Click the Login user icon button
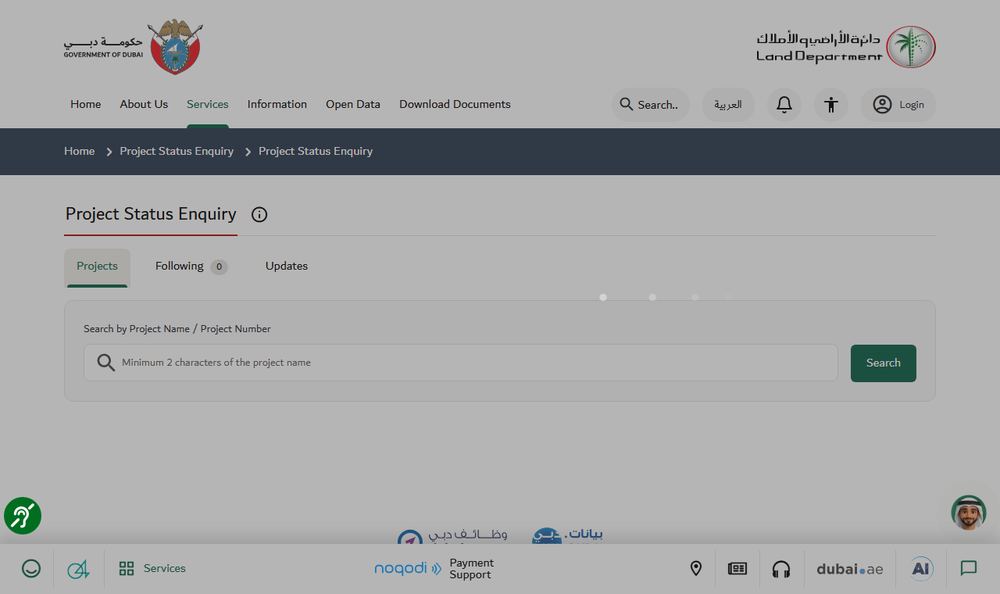 point(898,105)
